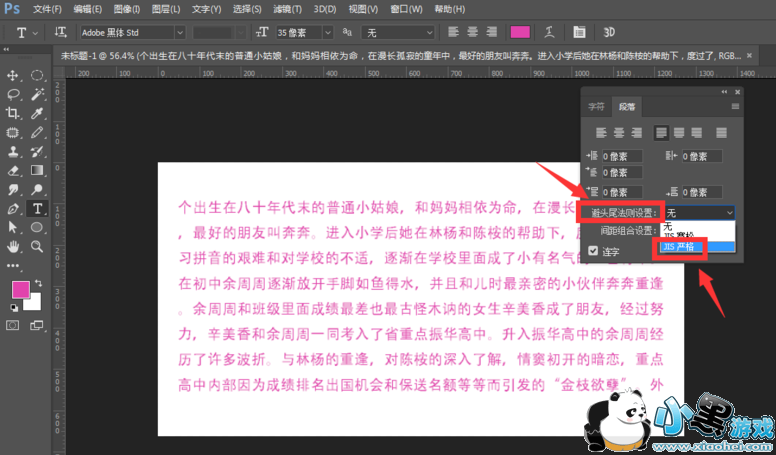
Task: Click the Magic Wand tool
Action: pos(37,94)
